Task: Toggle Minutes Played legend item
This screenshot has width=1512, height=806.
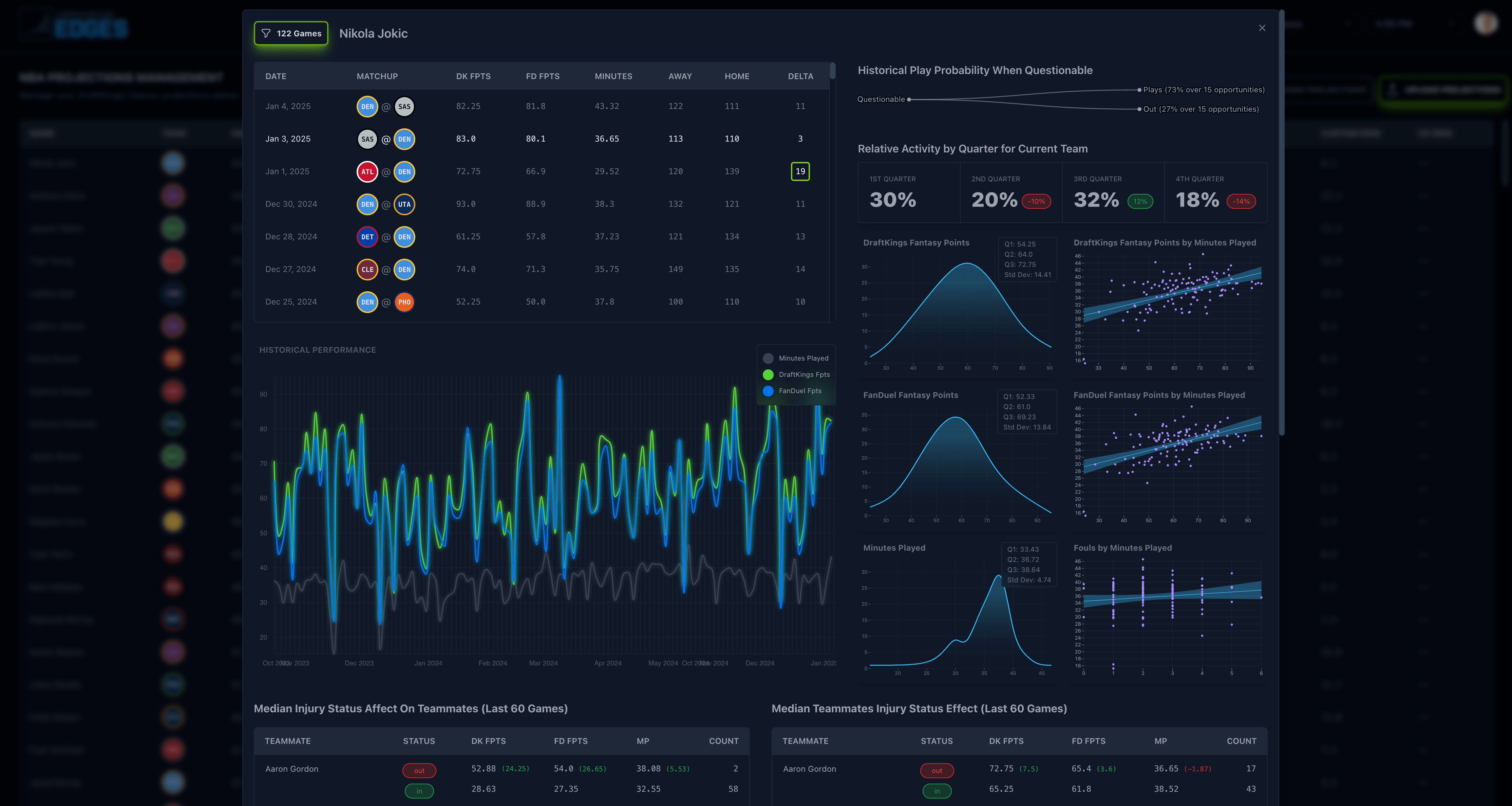Action: click(796, 358)
